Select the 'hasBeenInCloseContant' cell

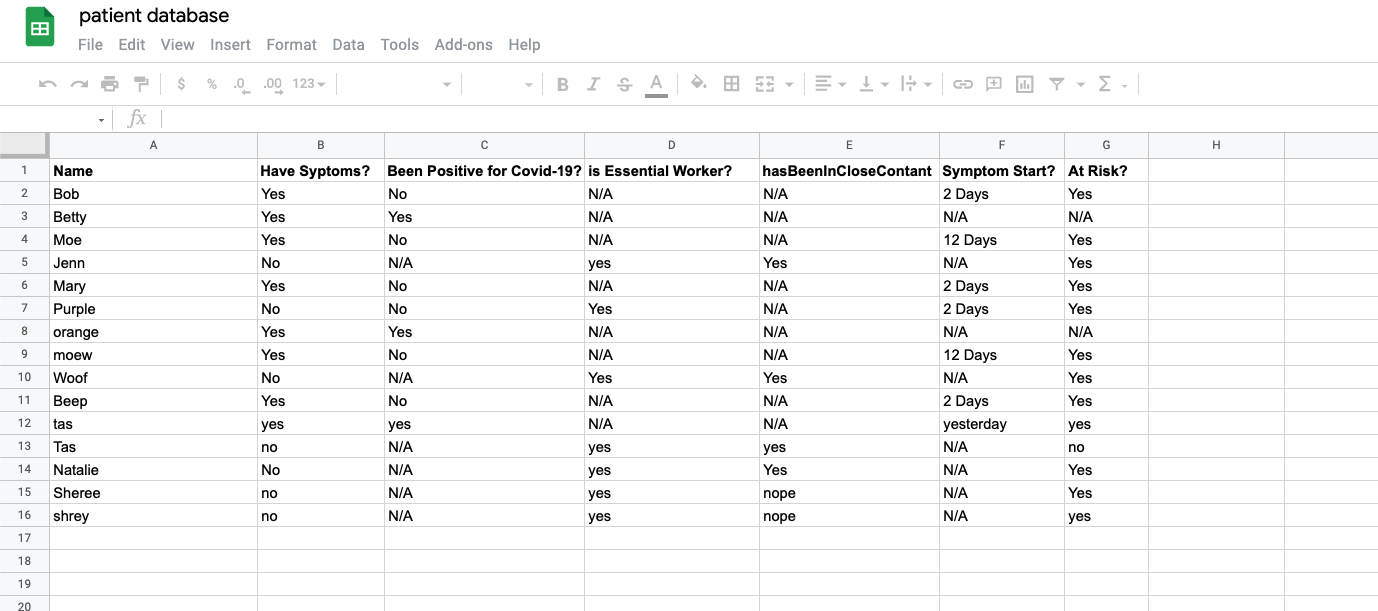849,170
